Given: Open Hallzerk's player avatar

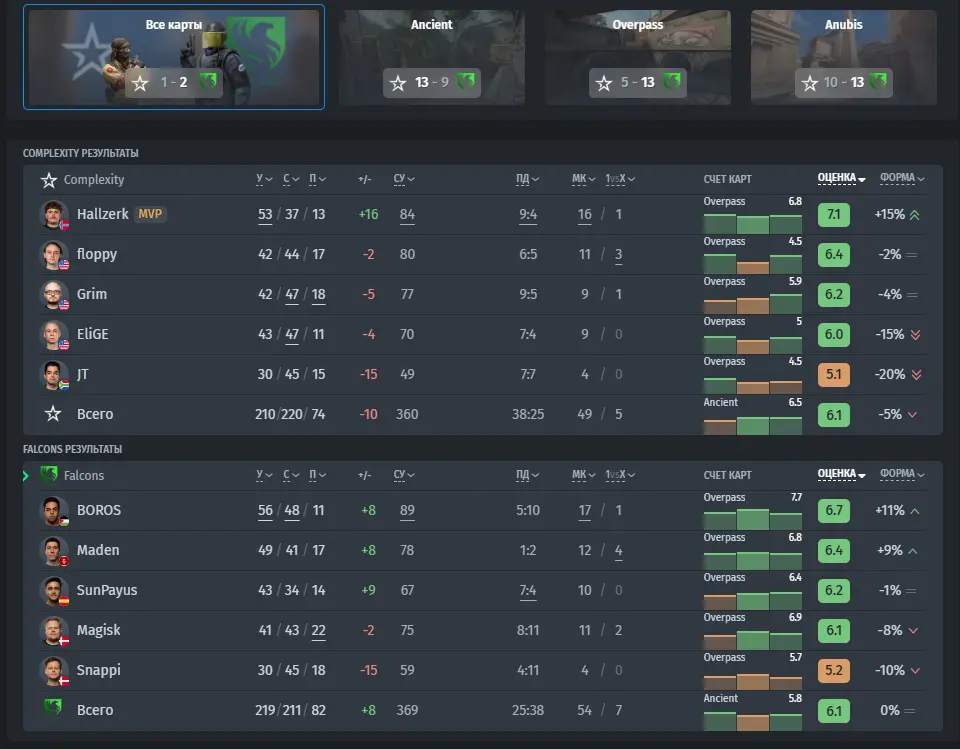Looking at the screenshot, I should (x=54, y=214).
